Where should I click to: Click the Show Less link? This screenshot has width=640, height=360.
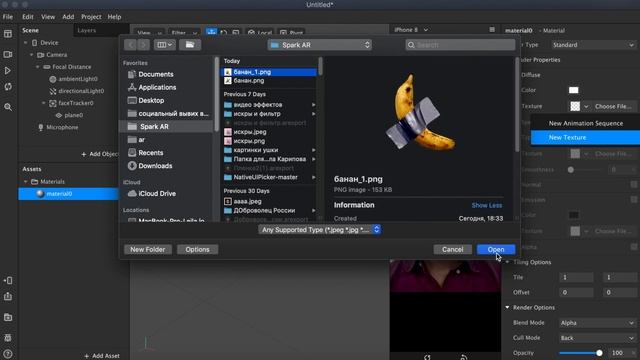coord(487,205)
